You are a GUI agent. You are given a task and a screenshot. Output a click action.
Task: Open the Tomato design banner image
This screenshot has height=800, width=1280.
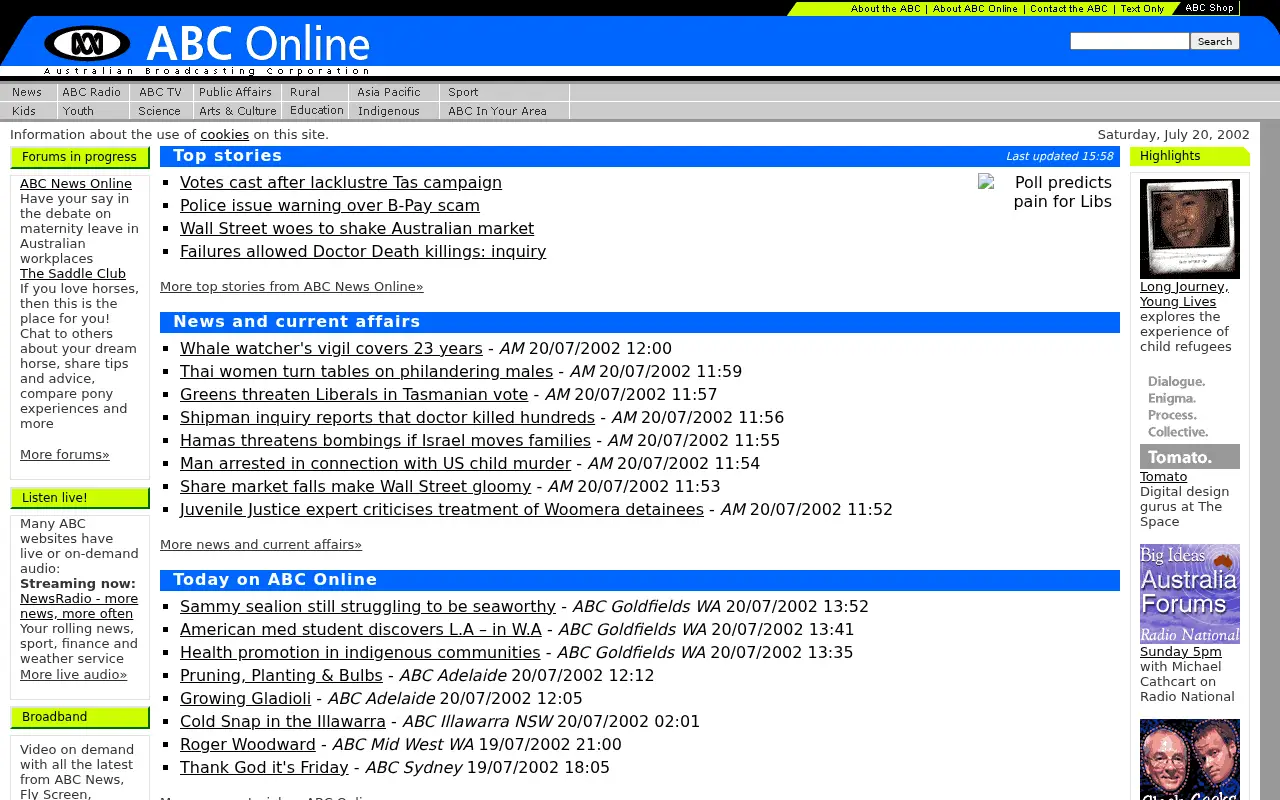pos(1189,419)
